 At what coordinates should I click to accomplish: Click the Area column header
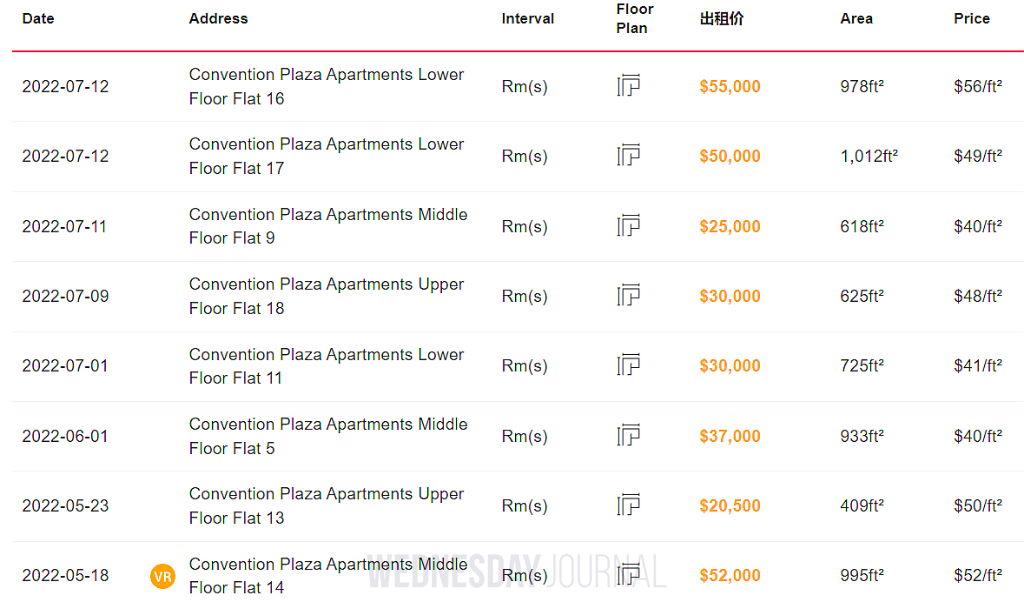coord(856,18)
